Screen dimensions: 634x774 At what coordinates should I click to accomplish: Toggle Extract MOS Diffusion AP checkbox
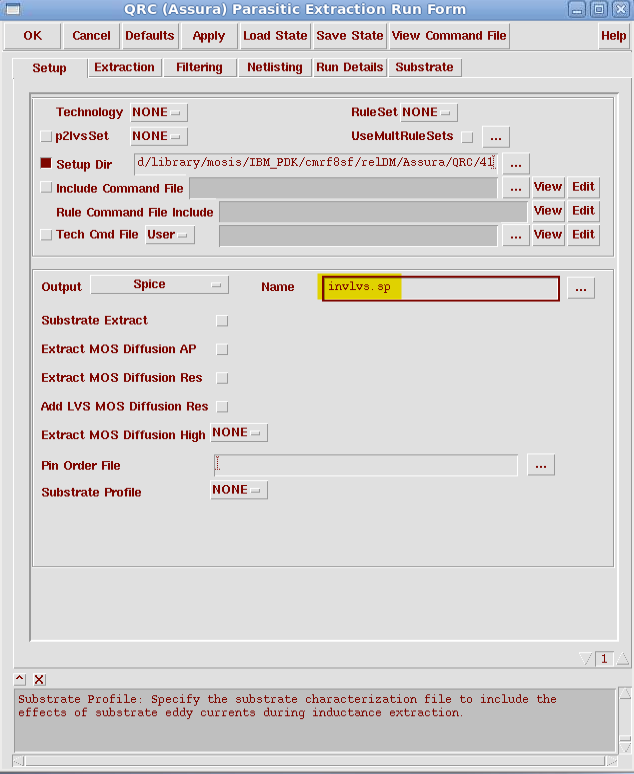click(222, 349)
